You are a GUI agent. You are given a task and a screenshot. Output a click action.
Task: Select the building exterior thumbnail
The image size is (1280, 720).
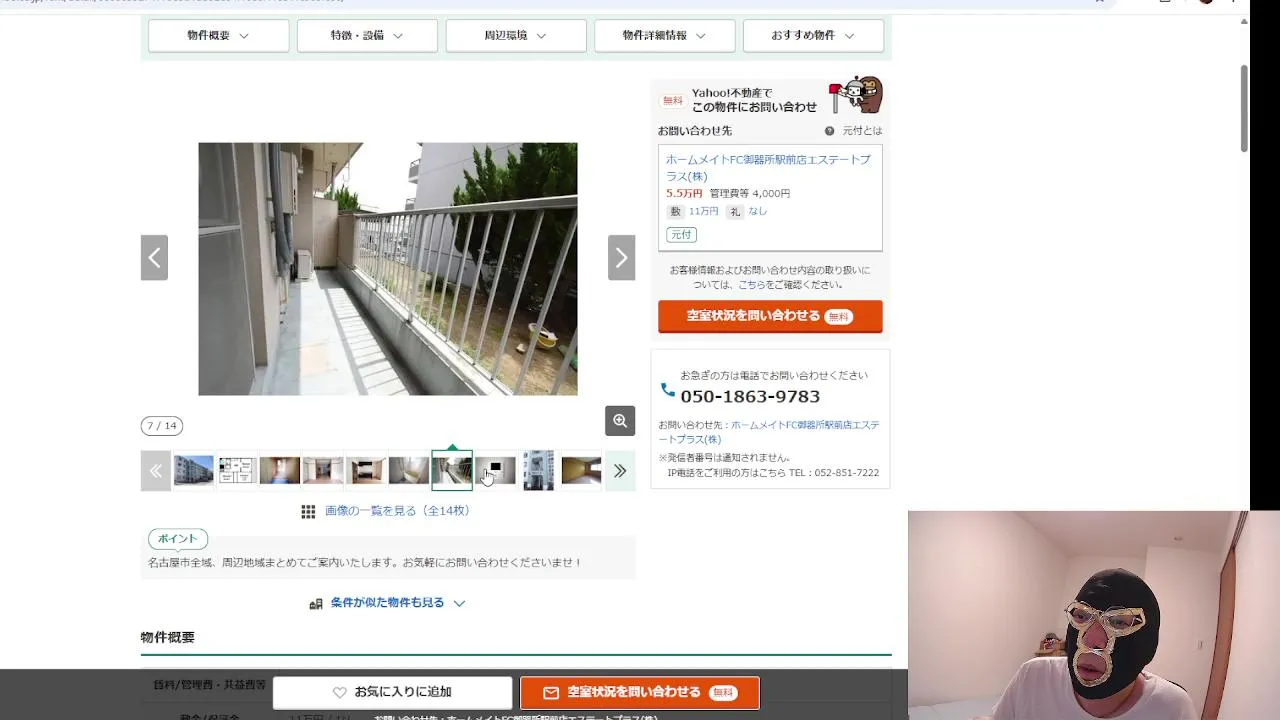[194, 470]
